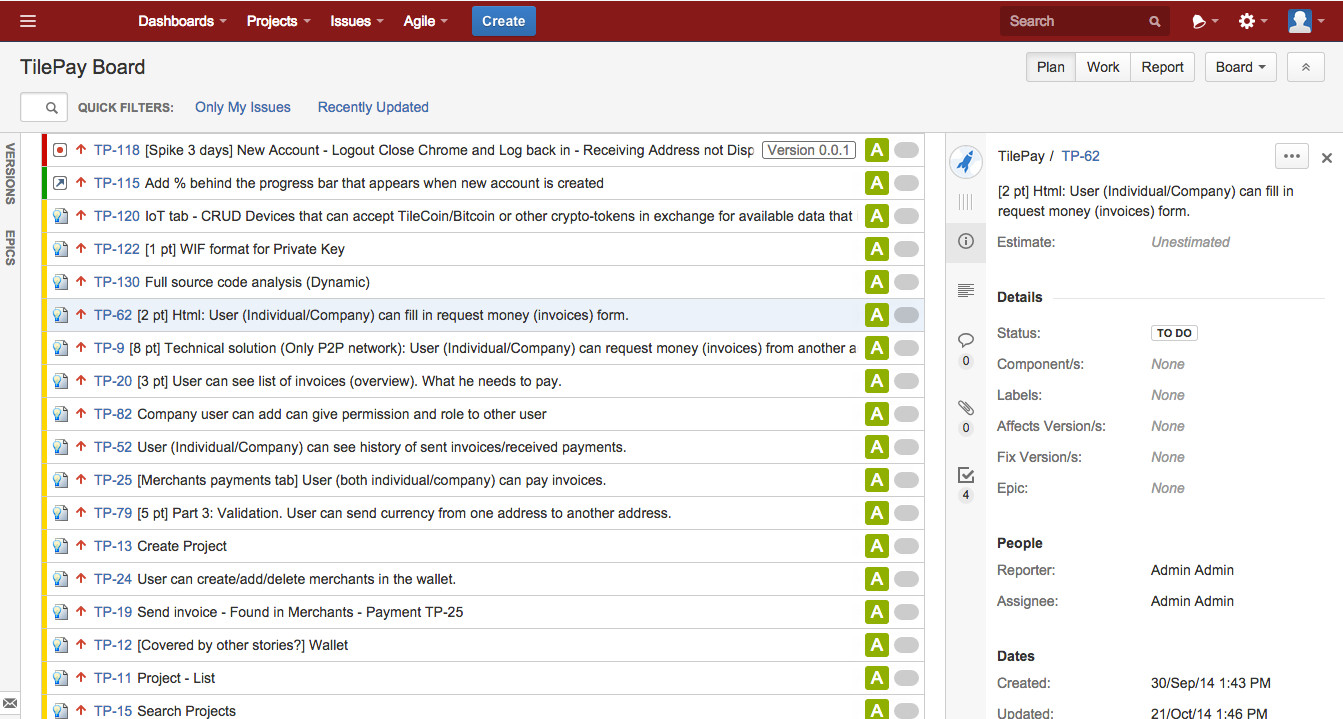Image resolution: width=1343 pixels, height=719 pixels.
Task: Click the assignee avatar on TP-19
Action: (x=877, y=612)
